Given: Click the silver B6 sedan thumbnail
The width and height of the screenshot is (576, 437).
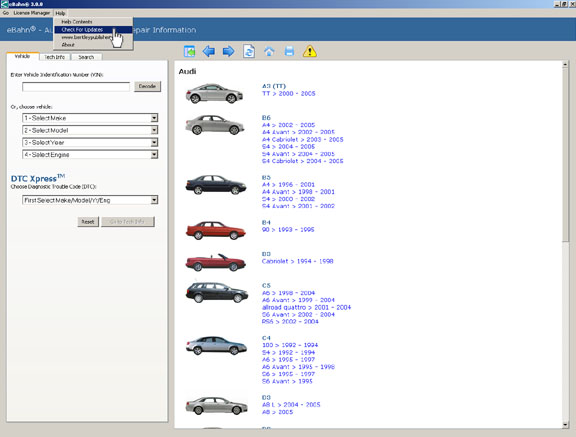Looking at the screenshot, I should (x=215, y=124).
